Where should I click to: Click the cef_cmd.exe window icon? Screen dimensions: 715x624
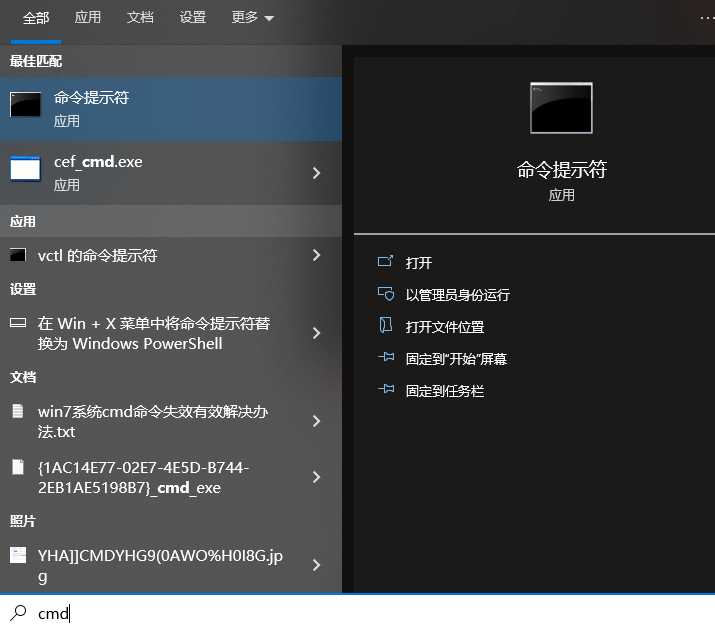(x=26, y=169)
